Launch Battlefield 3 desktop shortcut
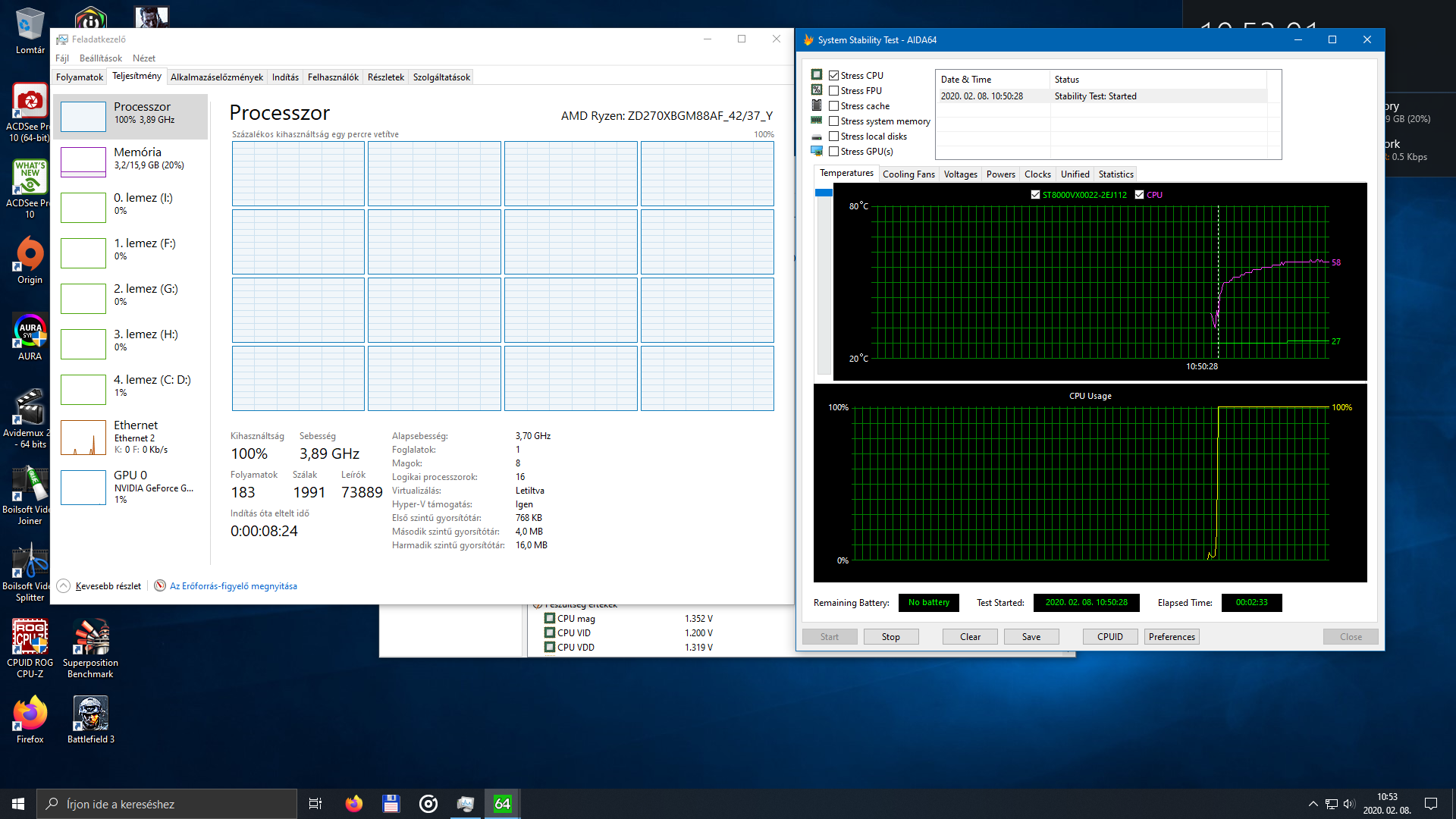1456x819 pixels. [90, 720]
